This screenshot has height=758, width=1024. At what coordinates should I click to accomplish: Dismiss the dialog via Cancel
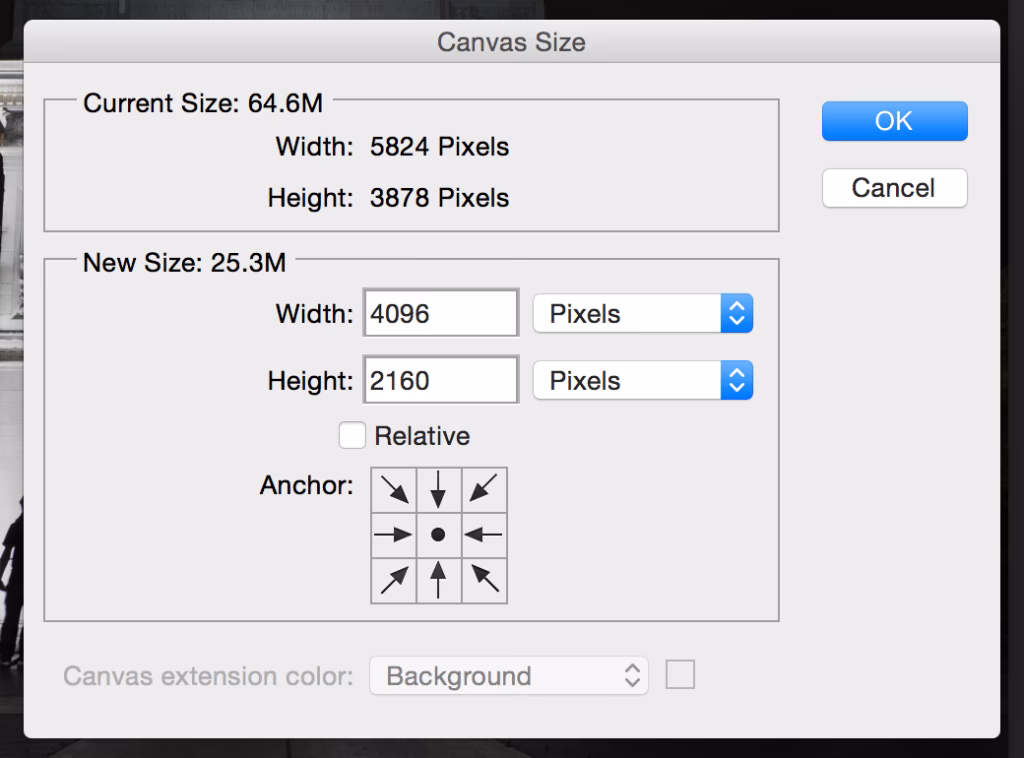(x=893, y=188)
